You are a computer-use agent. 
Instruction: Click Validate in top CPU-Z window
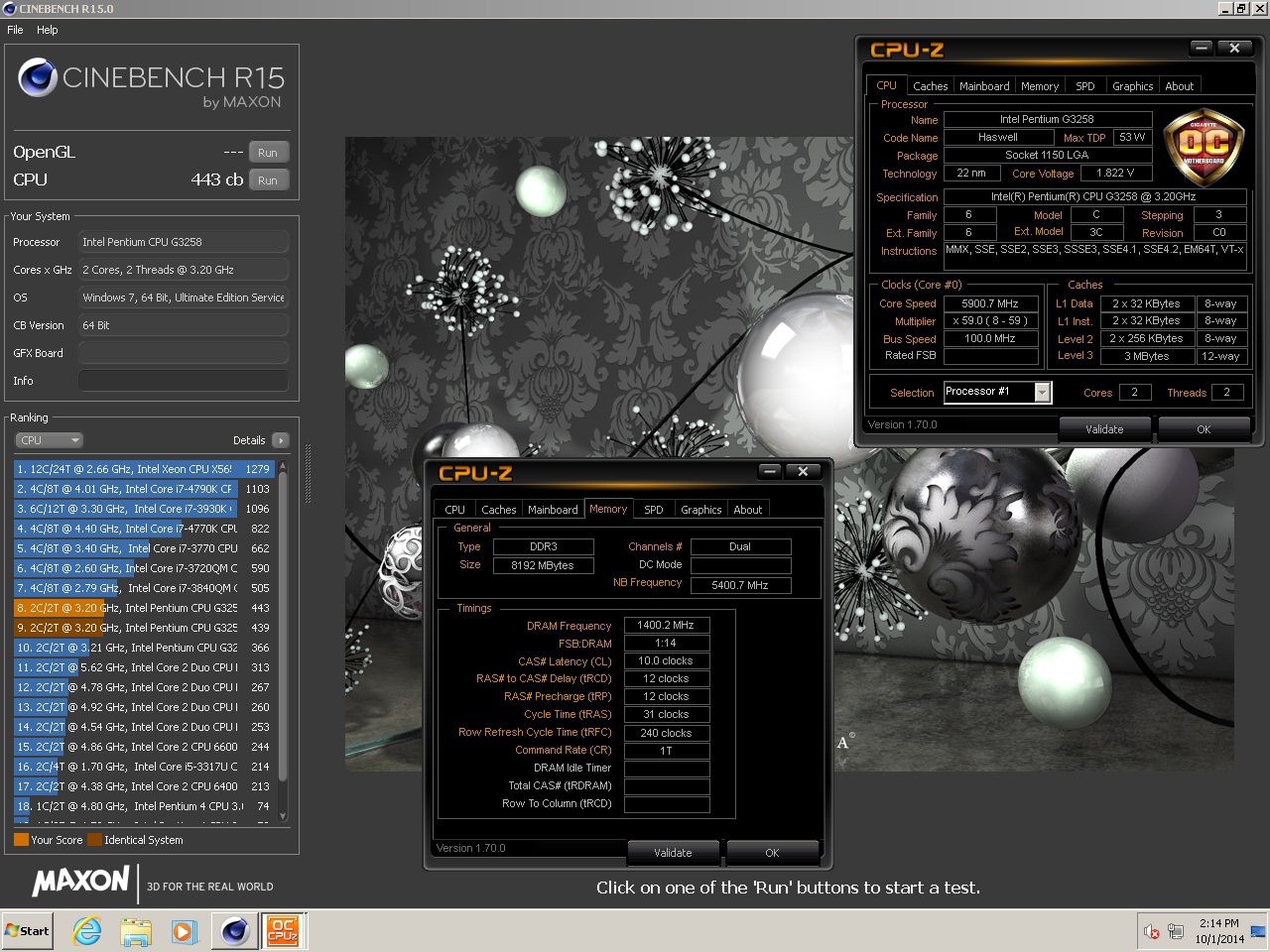click(1104, 429)
